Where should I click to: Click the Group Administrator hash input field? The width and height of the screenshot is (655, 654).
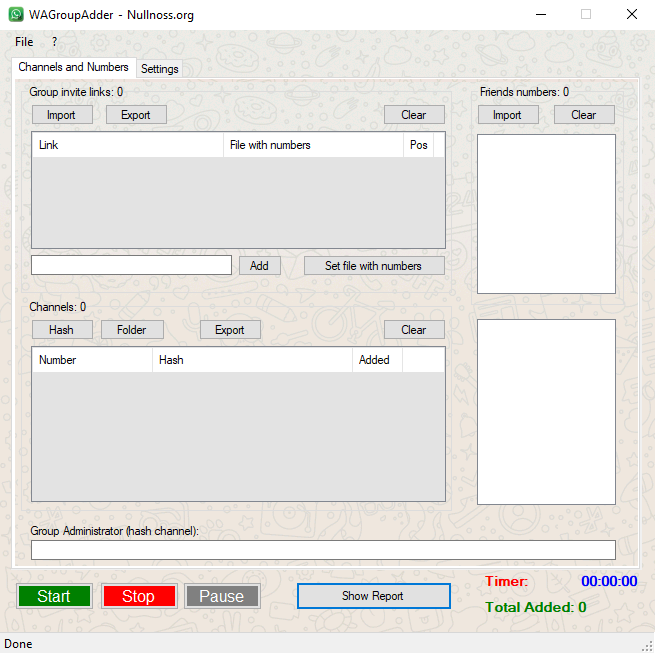click(323, 550)
